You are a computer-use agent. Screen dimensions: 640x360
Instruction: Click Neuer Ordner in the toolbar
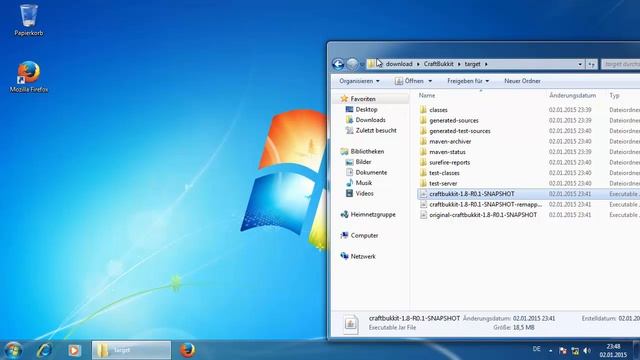coord(522,81)
